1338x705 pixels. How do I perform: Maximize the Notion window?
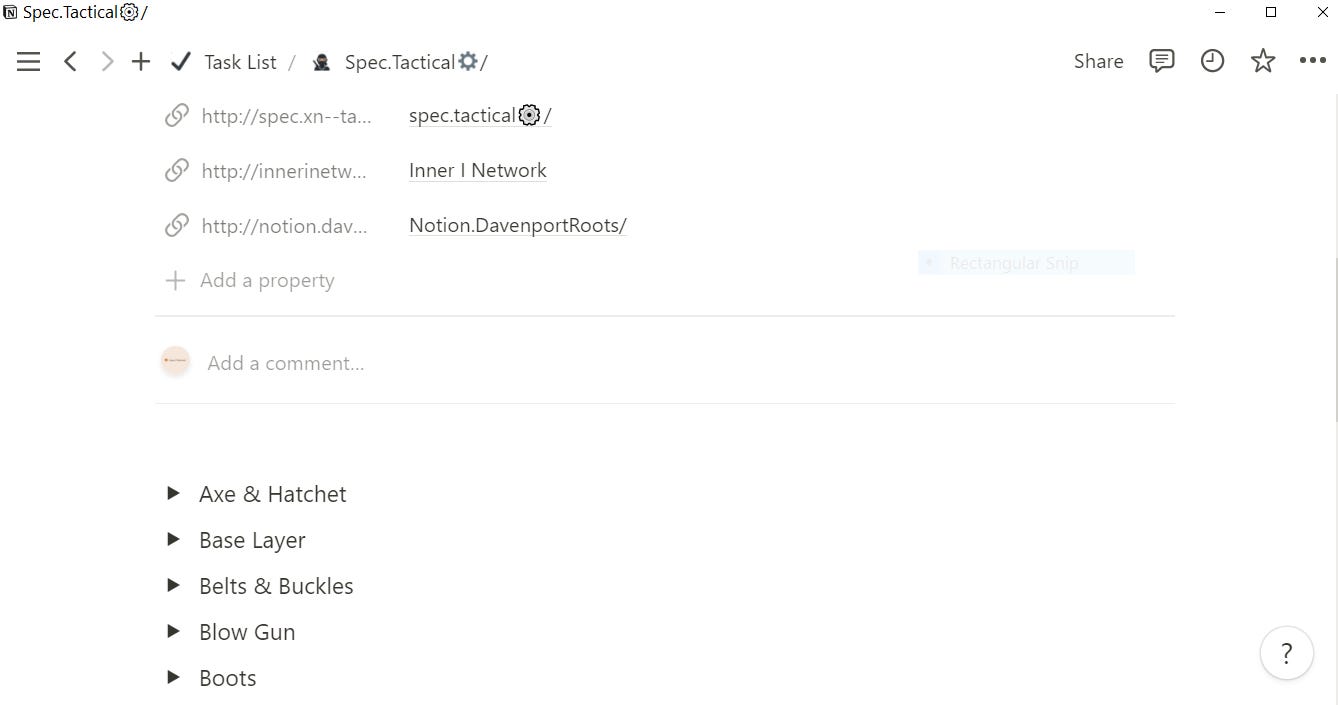pyautogui.click(x=1271, y=13)
